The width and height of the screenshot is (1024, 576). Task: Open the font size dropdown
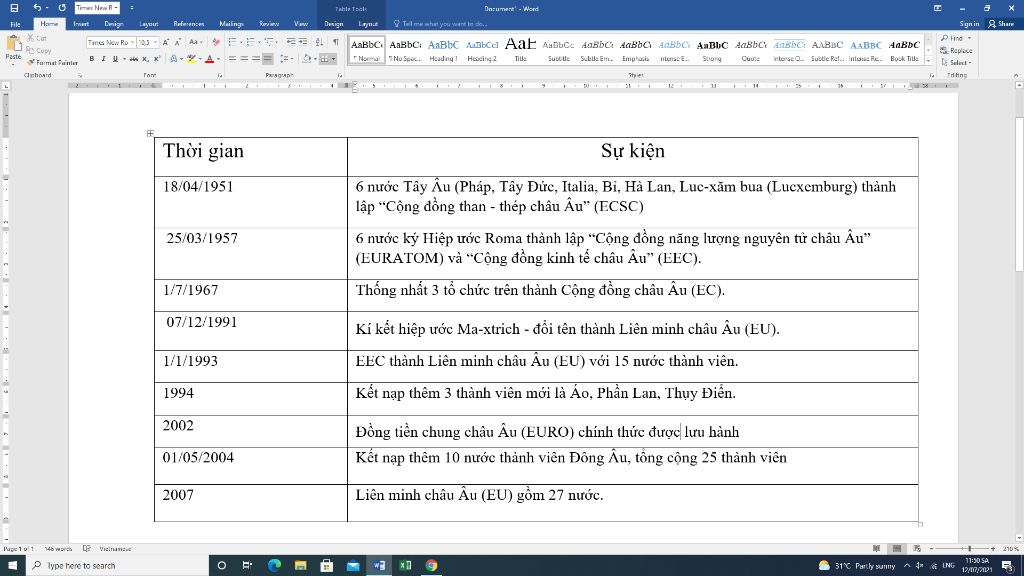[155, 42]
